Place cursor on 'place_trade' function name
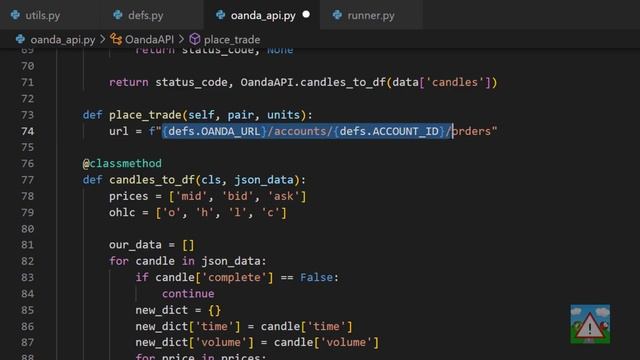The width and height of the screenshot is (640, 360). (x=145, y=115)
